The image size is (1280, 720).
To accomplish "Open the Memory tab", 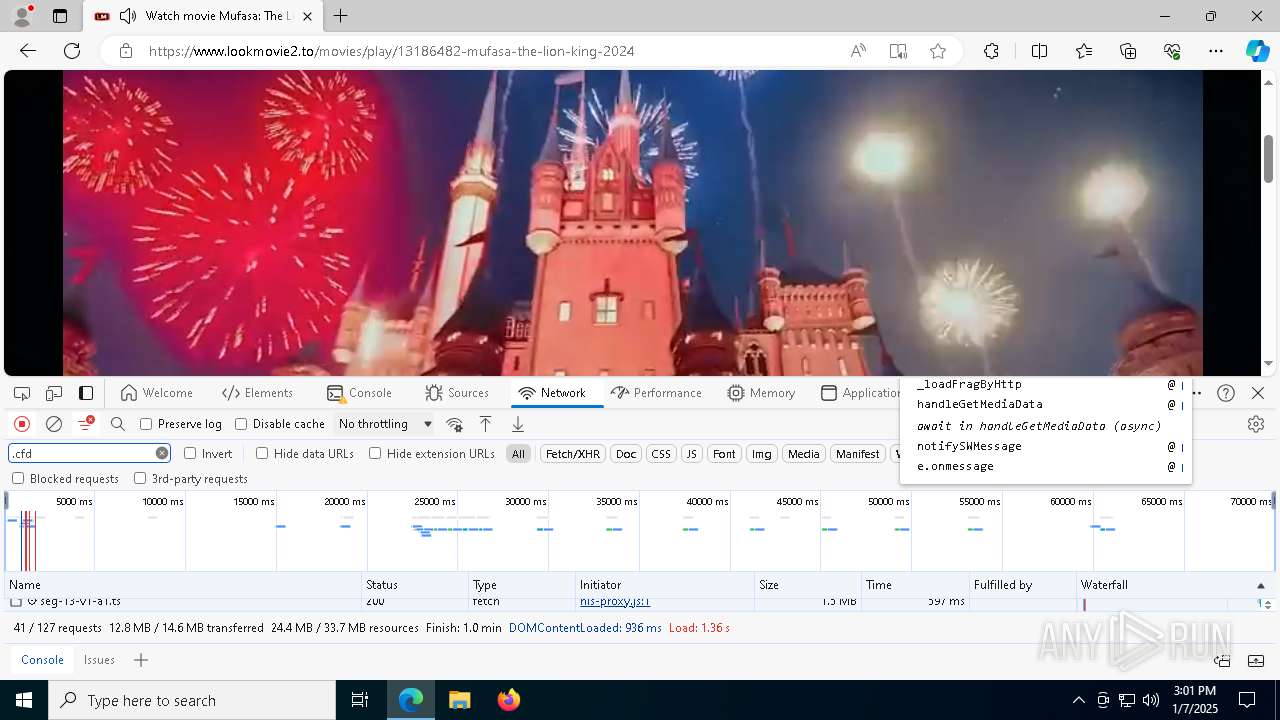I will click(x=762, y=393).
